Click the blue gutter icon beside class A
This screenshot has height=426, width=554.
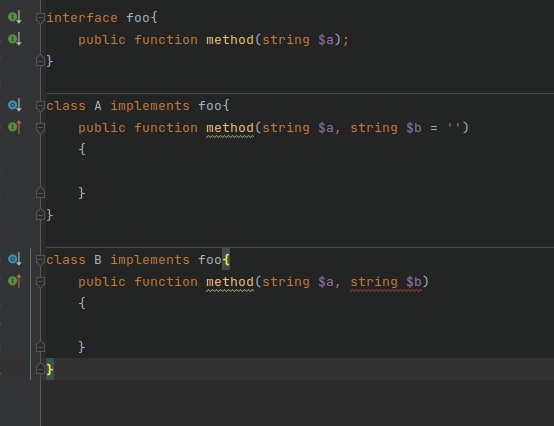[x=15, y=105]
